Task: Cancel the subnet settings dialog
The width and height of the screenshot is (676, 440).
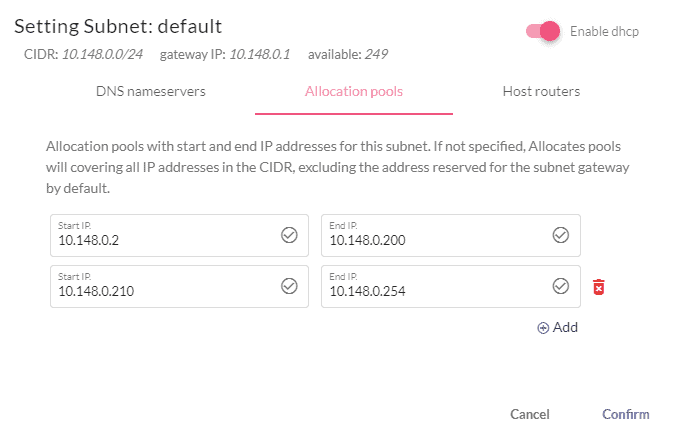Action: [529, 414]
